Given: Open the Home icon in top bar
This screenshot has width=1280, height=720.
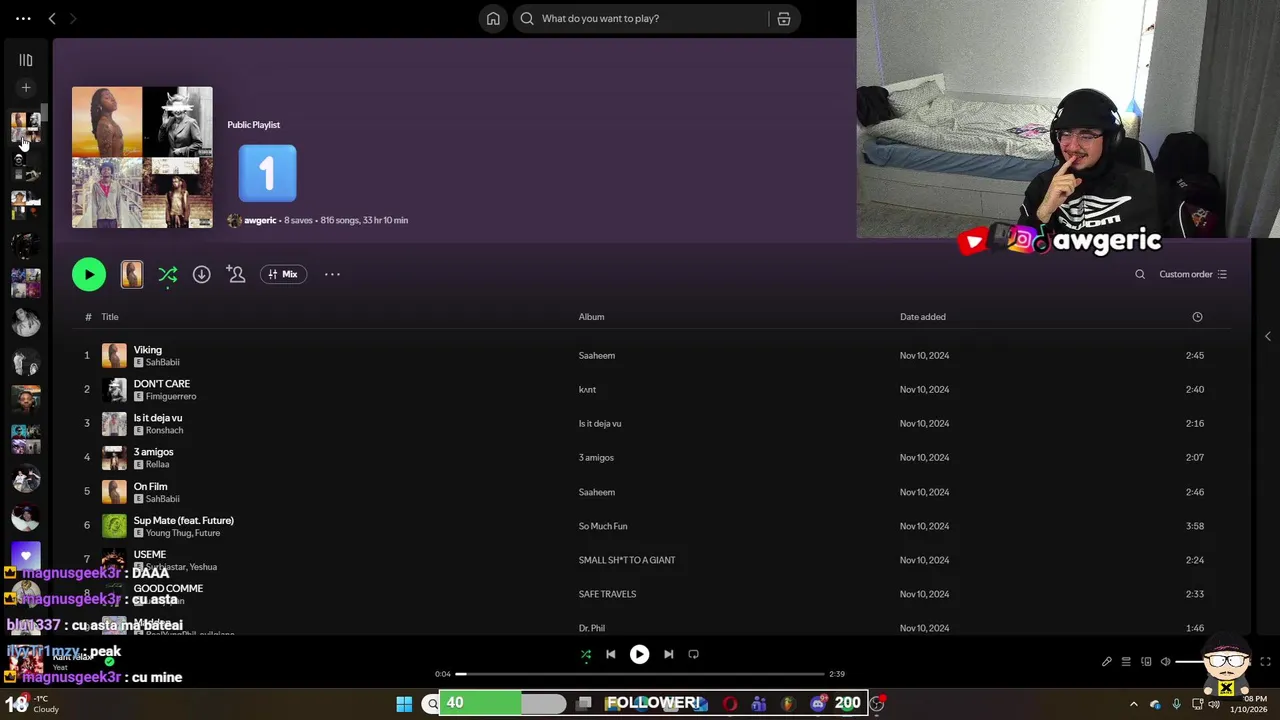Looking at the screenshot, I should 493,18.
